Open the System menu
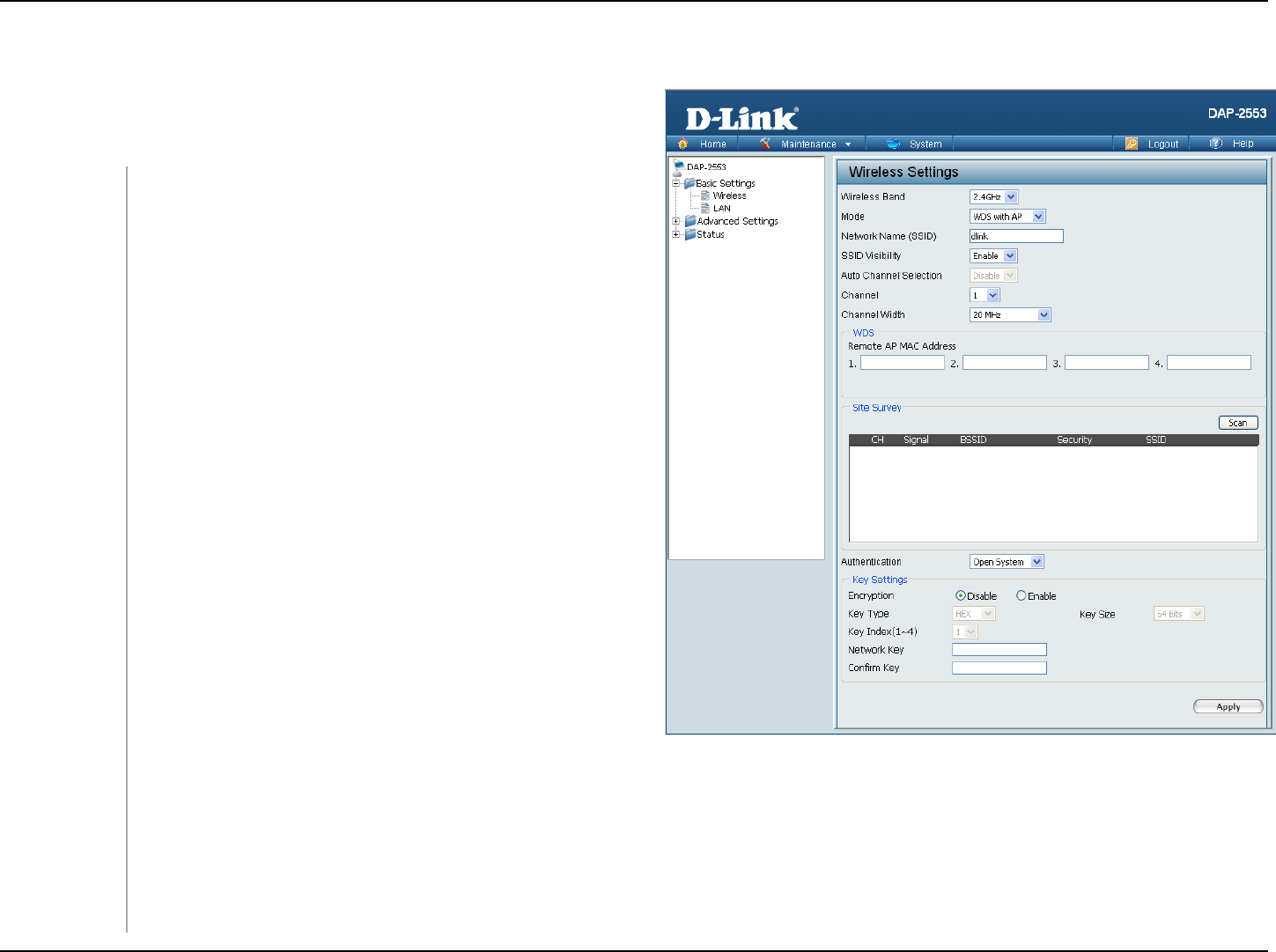This screenshot has height=952, width=1276. coord(915,144)
